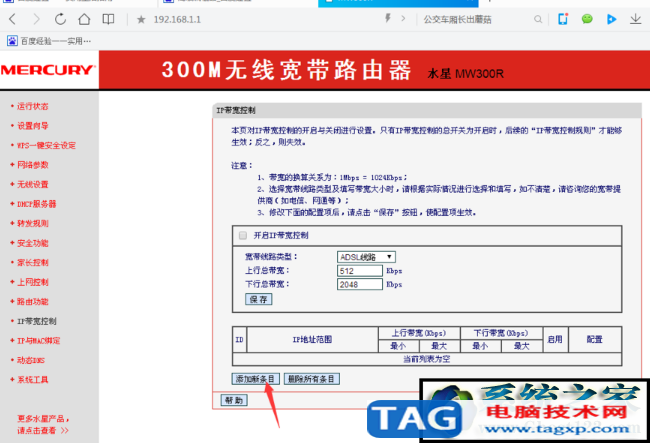This screenshot has width=650, height=443.
Task: Click the 上行带宽(Kbps) column header
Action: point(419,333)
